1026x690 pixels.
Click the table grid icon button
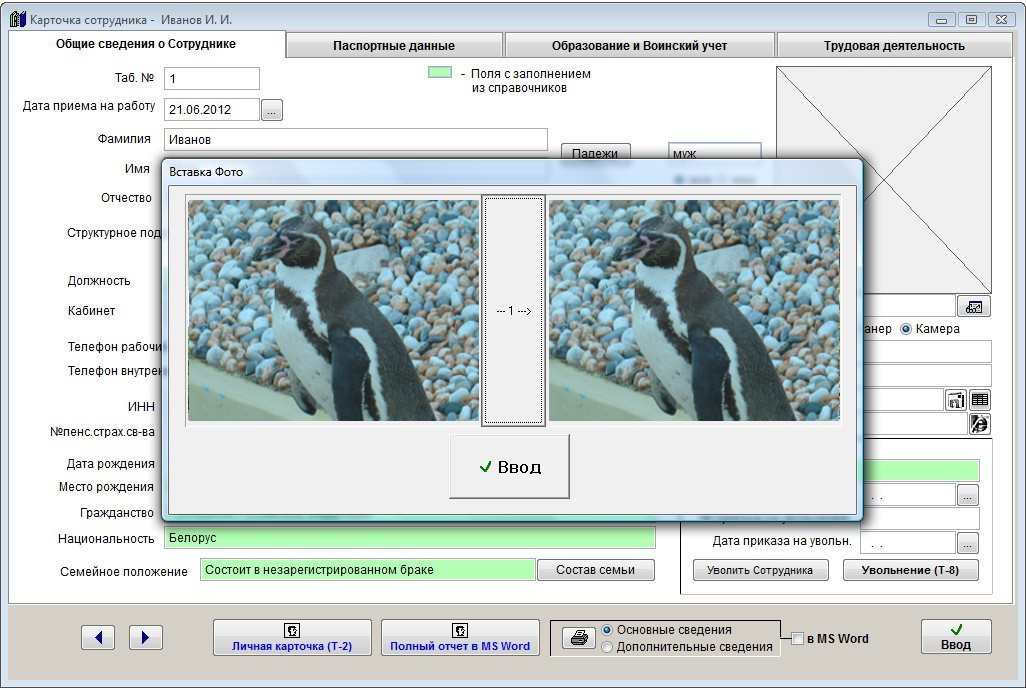coord(979,400)
